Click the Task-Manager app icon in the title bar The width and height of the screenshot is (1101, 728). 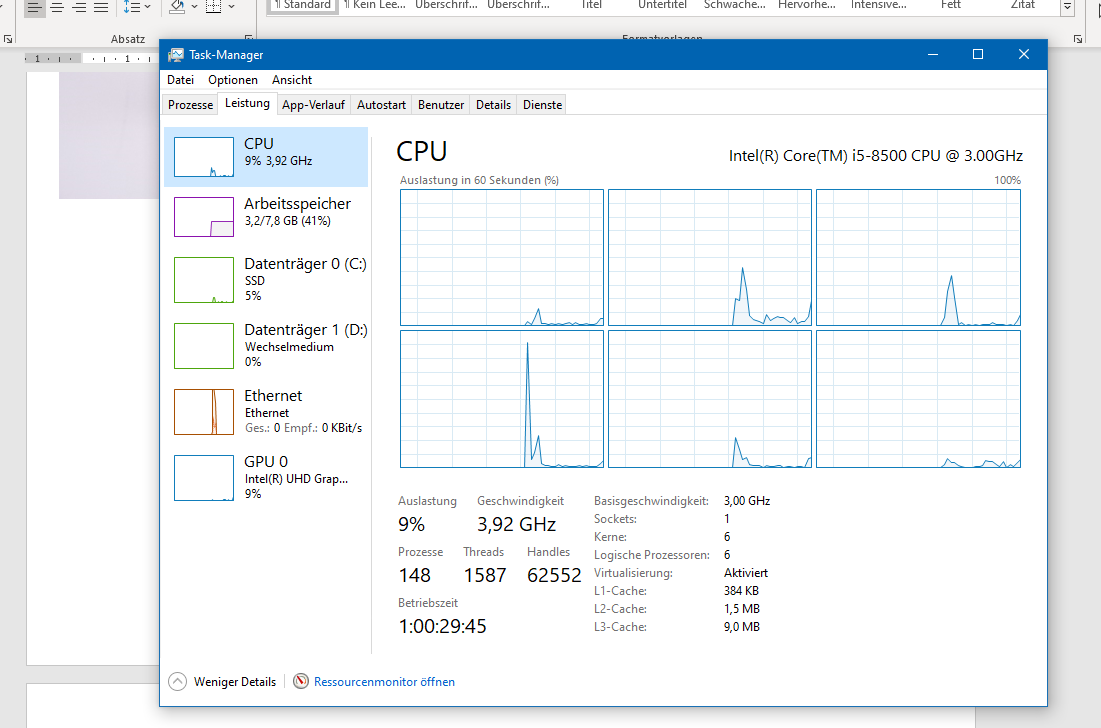176,55
